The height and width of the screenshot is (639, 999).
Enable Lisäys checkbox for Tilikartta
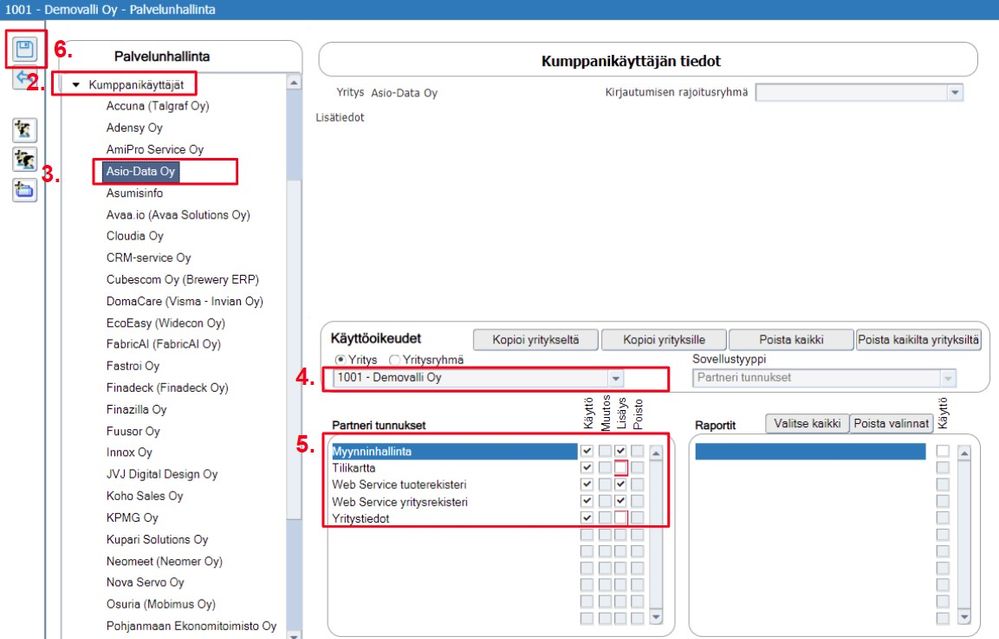coord(621,468)
